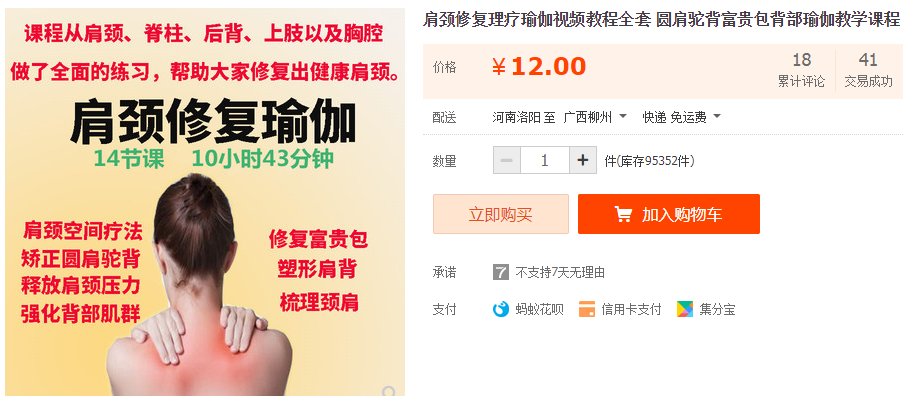This screenshot has height=419, width=910.
Task: Click the magnifier icon on product image
Action: [x=389, y=392]
